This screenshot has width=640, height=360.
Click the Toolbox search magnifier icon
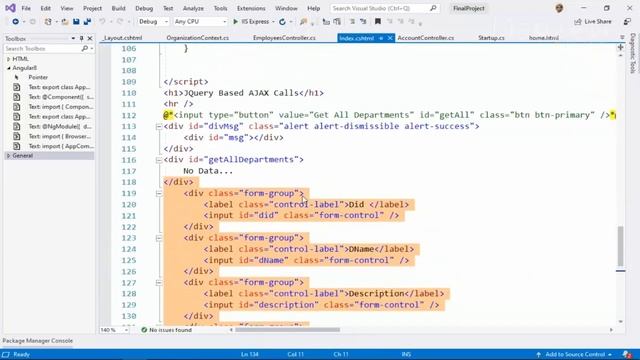pyautogui.click(x=85, y=49)
